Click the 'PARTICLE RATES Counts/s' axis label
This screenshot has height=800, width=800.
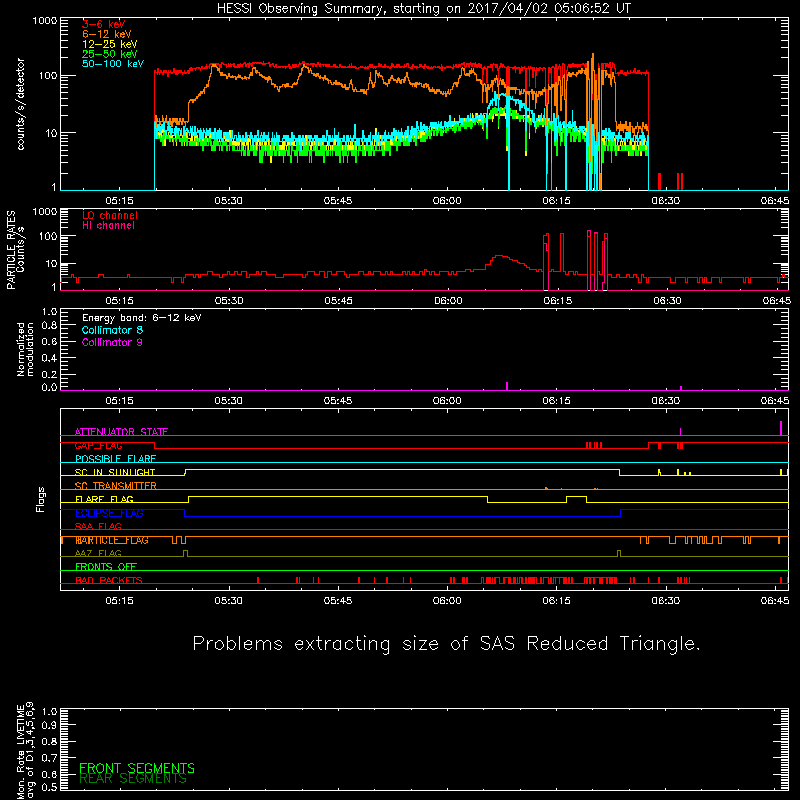coord(15,250)
